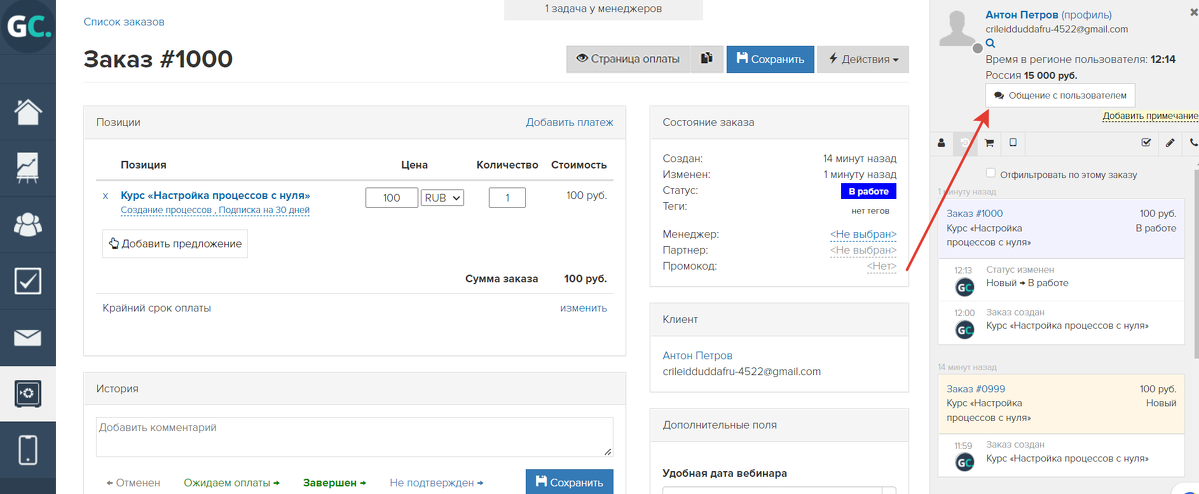Open course 'Настройка процессов с нуля' link
This screenshot has height=494, width=1199.
(x=216, y=196)
